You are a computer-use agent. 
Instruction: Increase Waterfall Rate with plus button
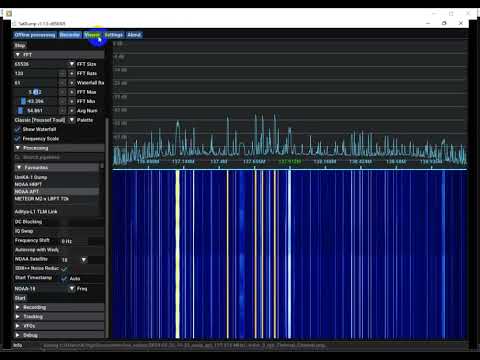[x=72, y=83]
